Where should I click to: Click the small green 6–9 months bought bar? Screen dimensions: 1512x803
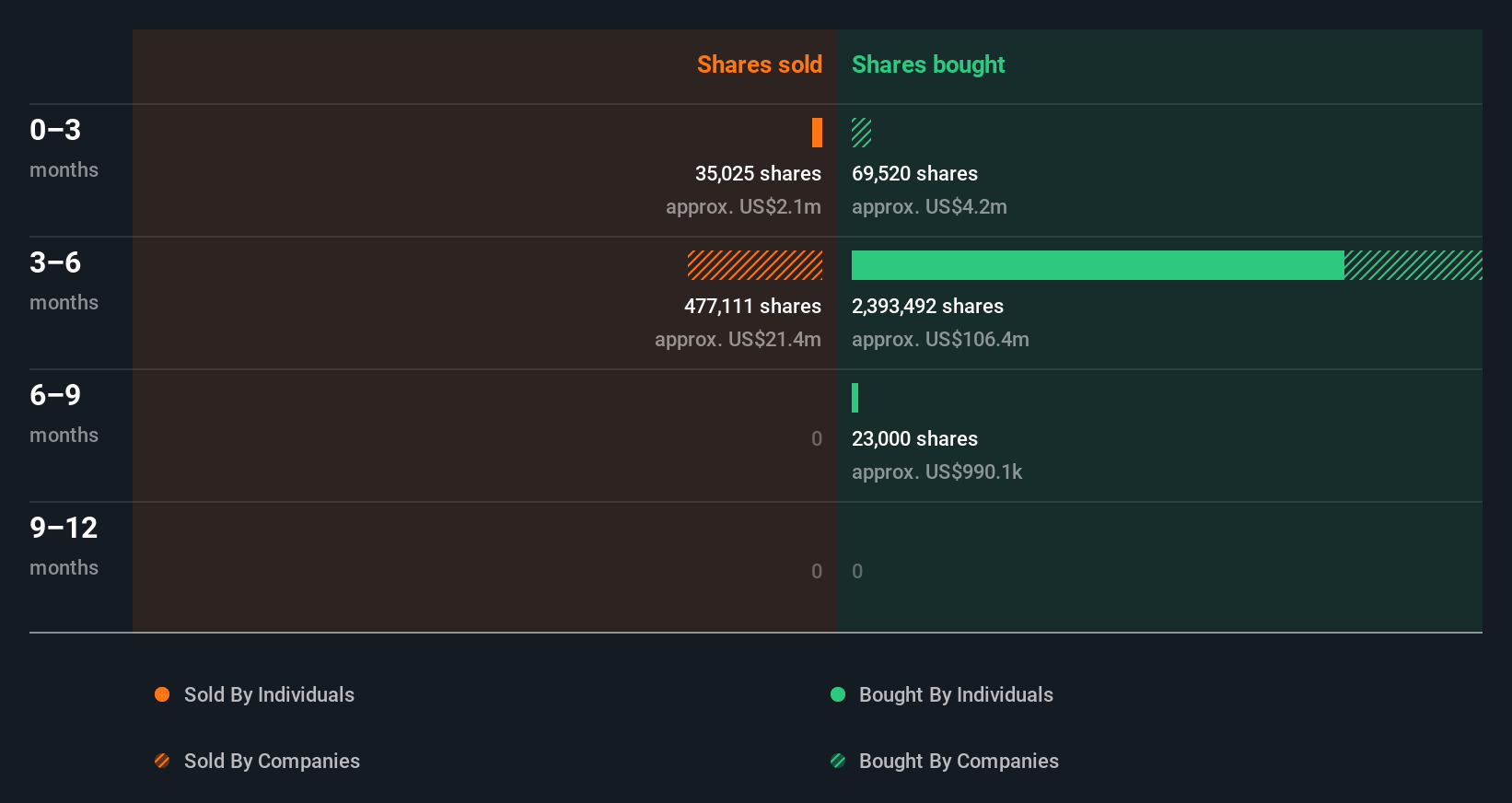[855, 398]
